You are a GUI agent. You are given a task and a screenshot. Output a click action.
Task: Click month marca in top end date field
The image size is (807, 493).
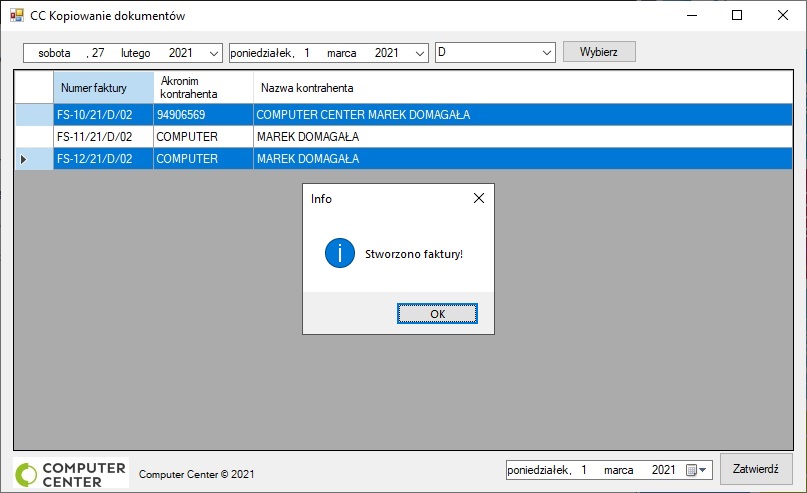tap(342, 53)
